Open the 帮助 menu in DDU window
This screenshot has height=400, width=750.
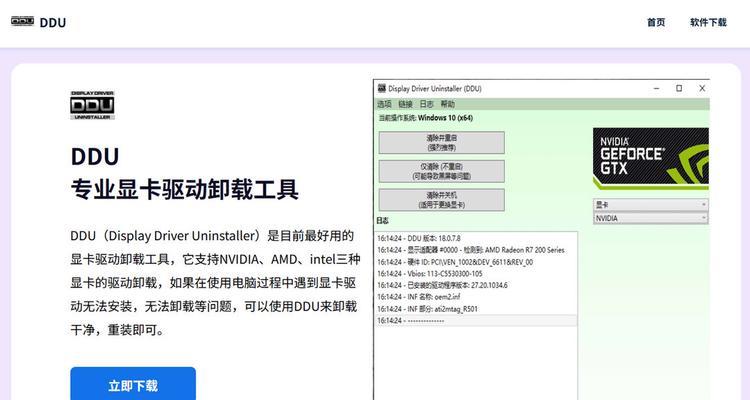coord(447,104)
